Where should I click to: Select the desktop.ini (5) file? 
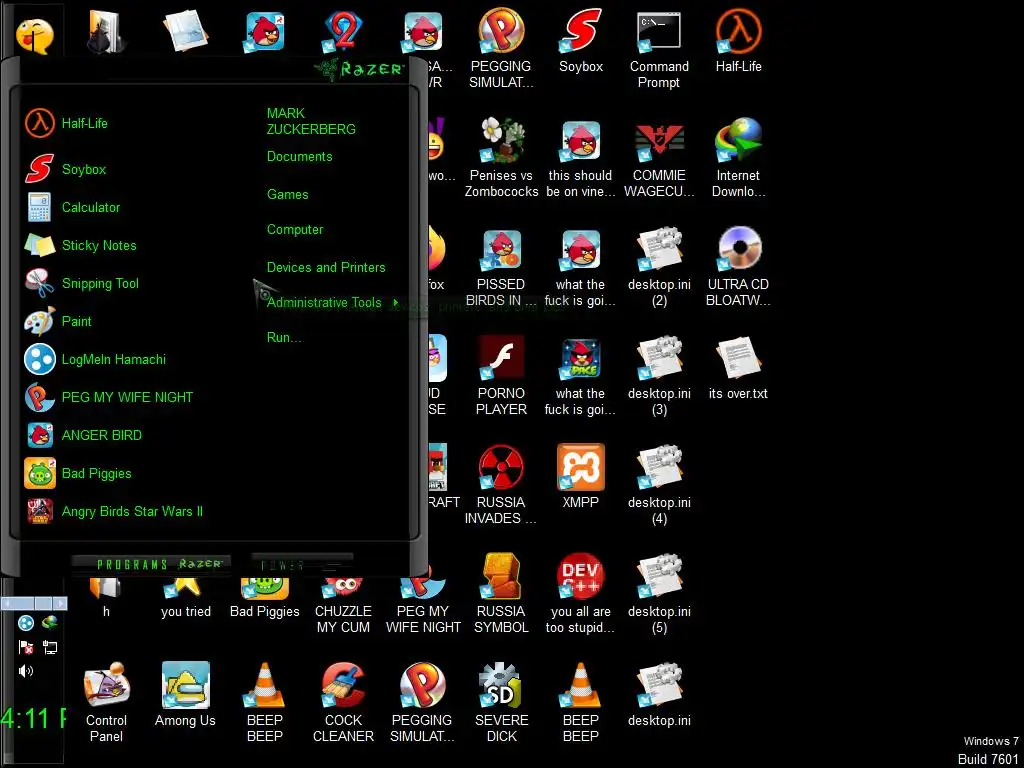659,594
